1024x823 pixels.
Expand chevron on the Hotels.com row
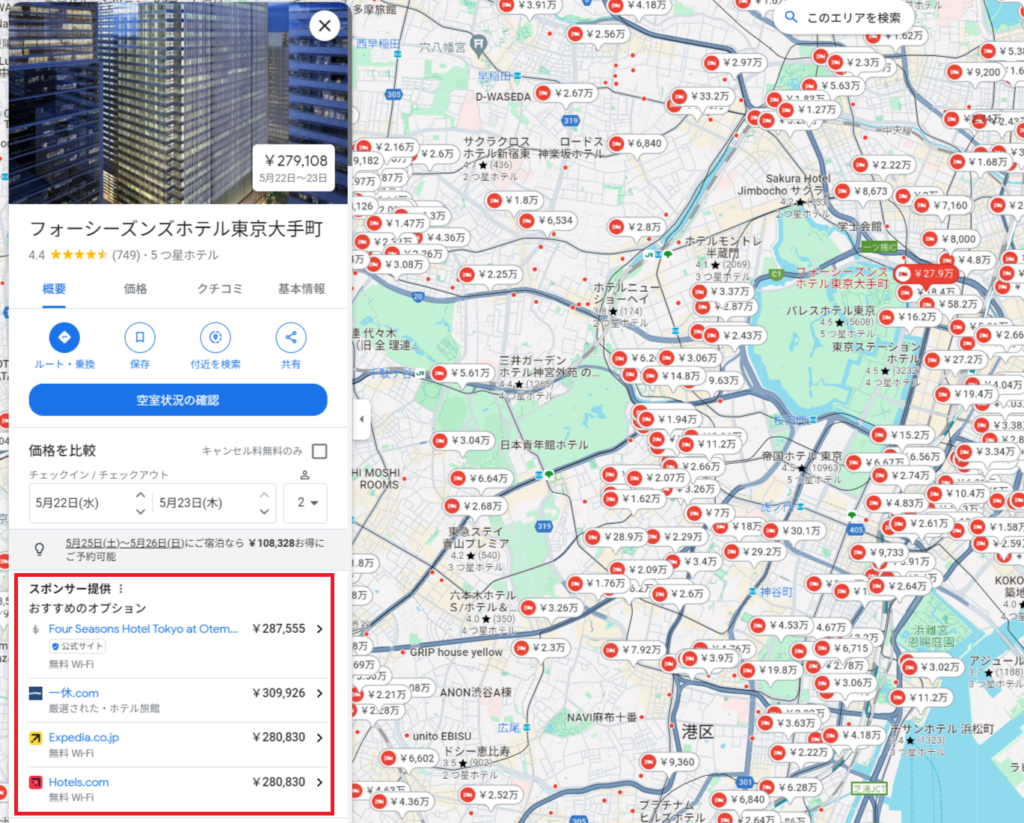[320, 782]
